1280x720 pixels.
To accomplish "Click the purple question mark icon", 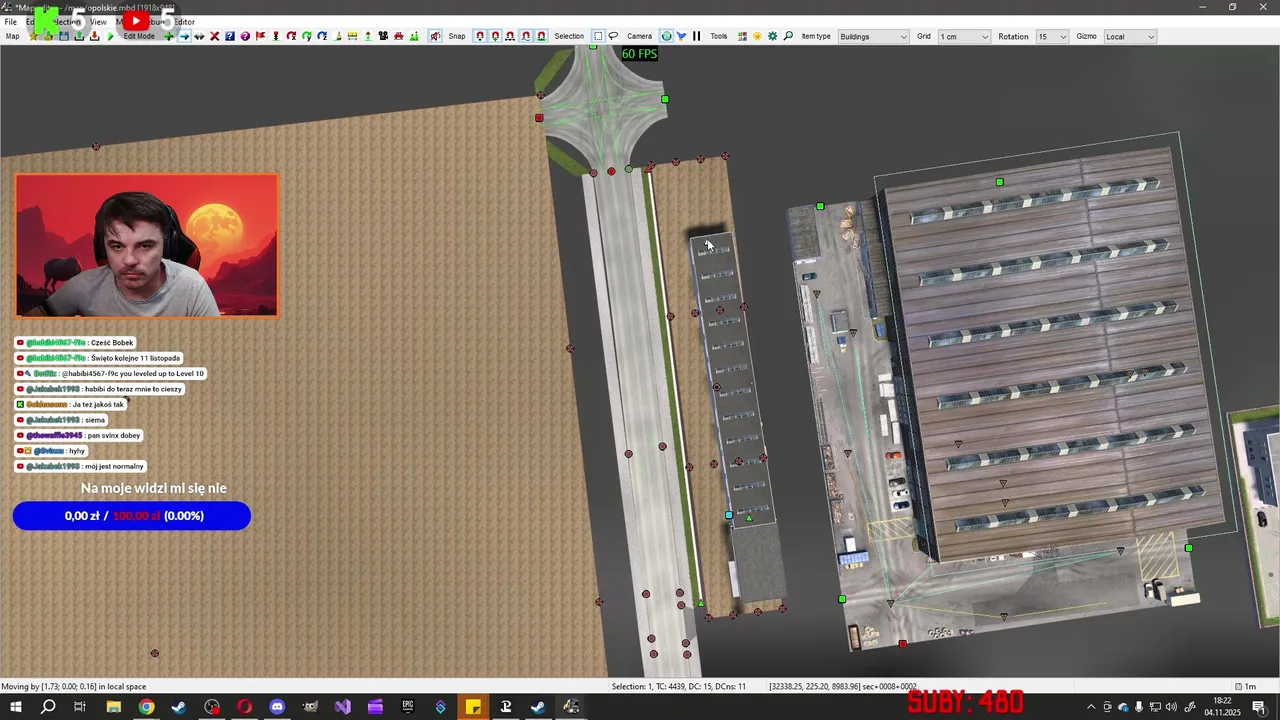I will click(x=245, y=36).
